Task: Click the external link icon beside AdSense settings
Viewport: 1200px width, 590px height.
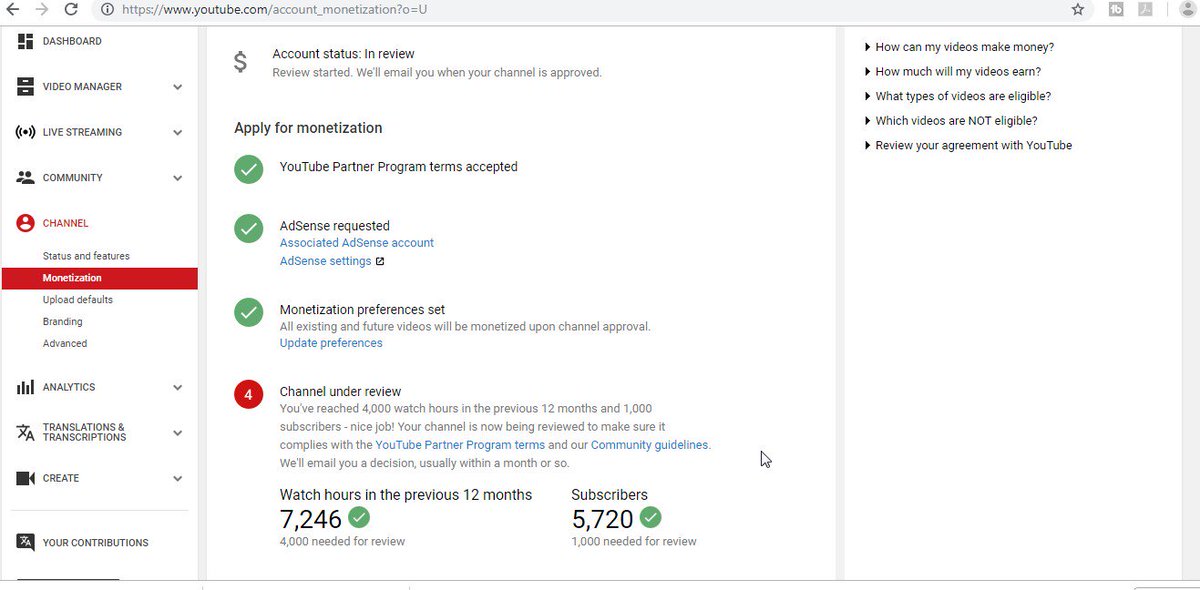Action: click(x=380, y=262)
